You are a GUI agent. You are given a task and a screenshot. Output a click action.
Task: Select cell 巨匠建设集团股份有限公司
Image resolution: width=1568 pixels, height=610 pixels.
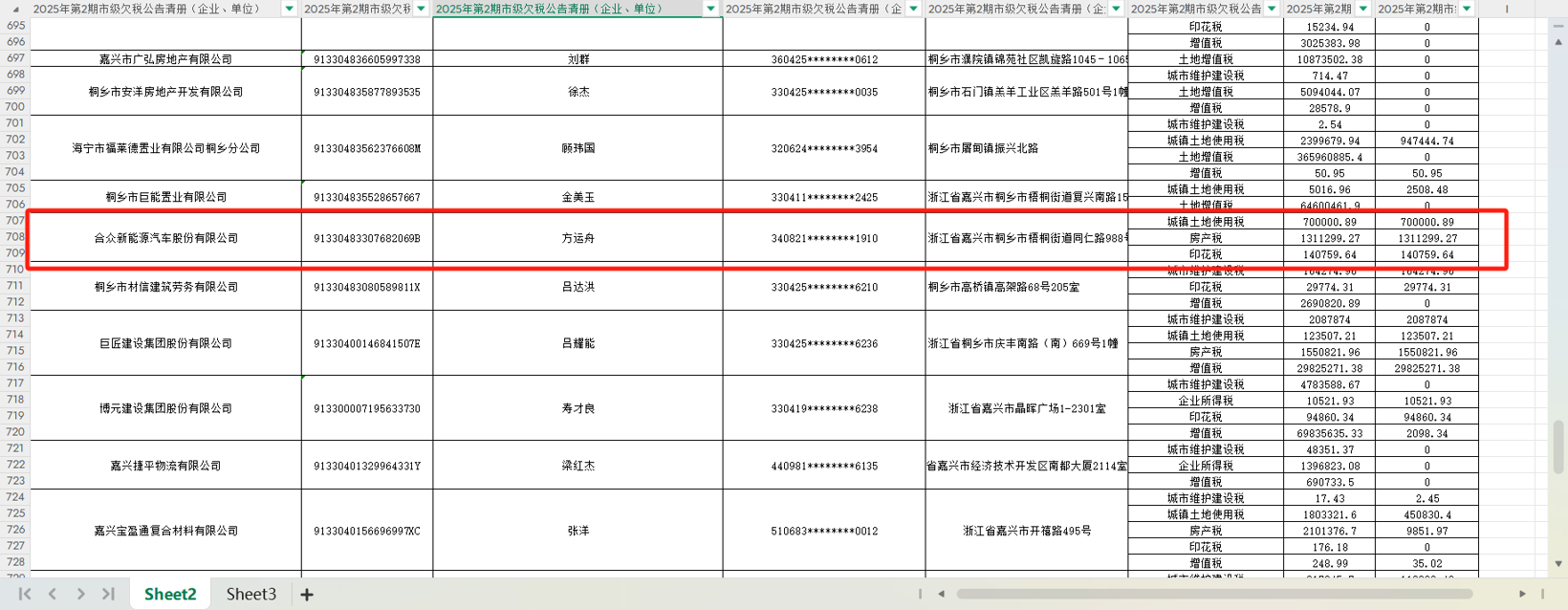pos(166,343)
